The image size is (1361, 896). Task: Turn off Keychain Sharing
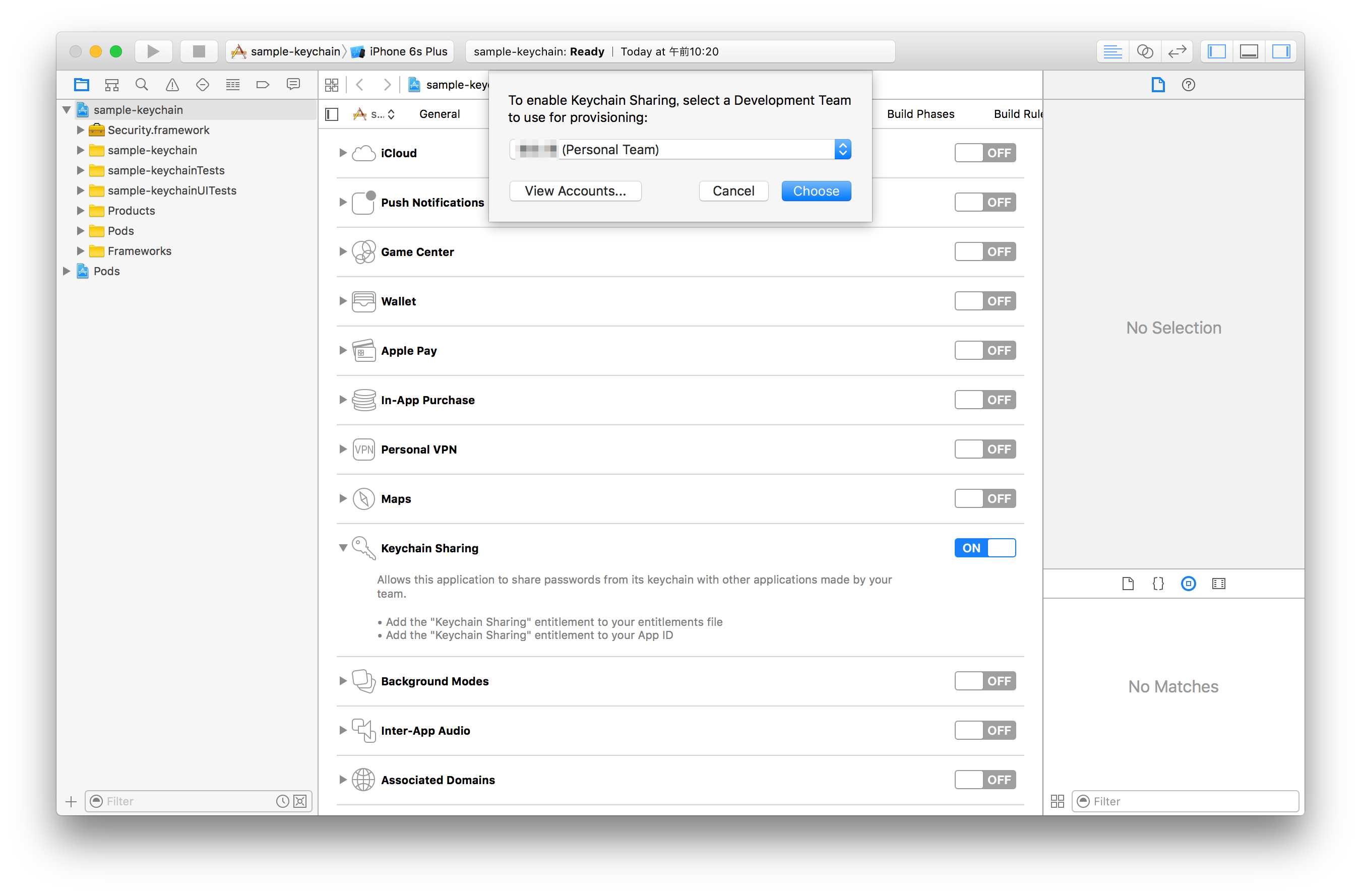coord(985,547)
